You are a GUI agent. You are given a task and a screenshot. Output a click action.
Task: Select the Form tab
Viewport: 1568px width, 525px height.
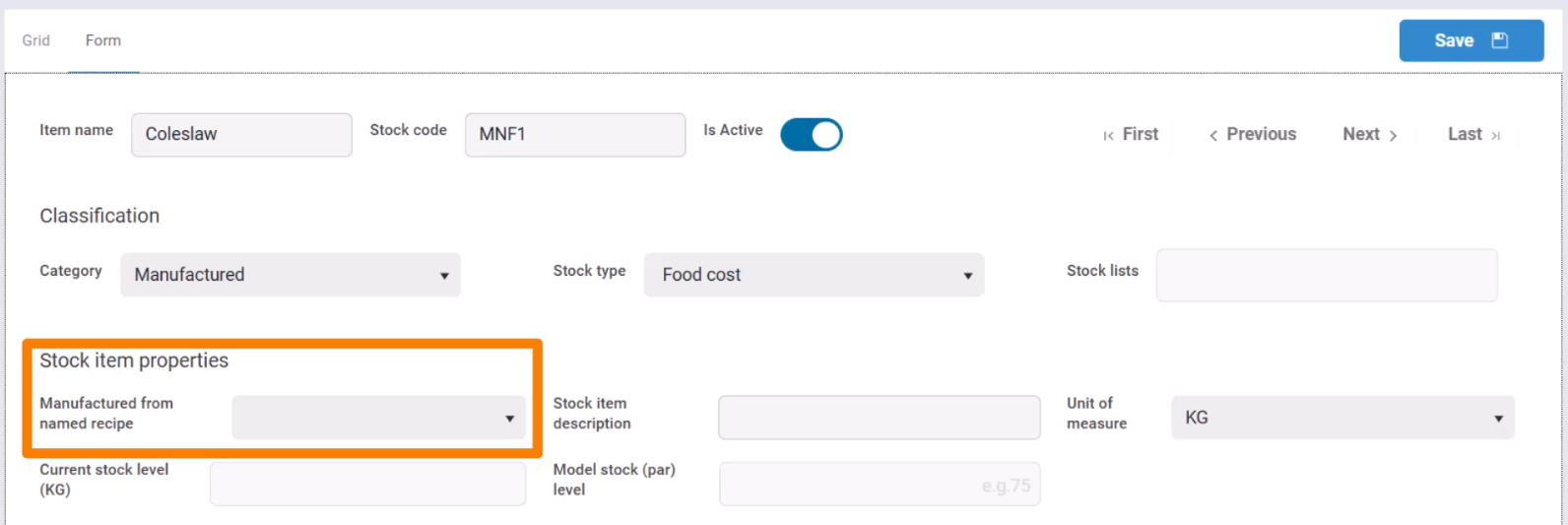point(103,40)
